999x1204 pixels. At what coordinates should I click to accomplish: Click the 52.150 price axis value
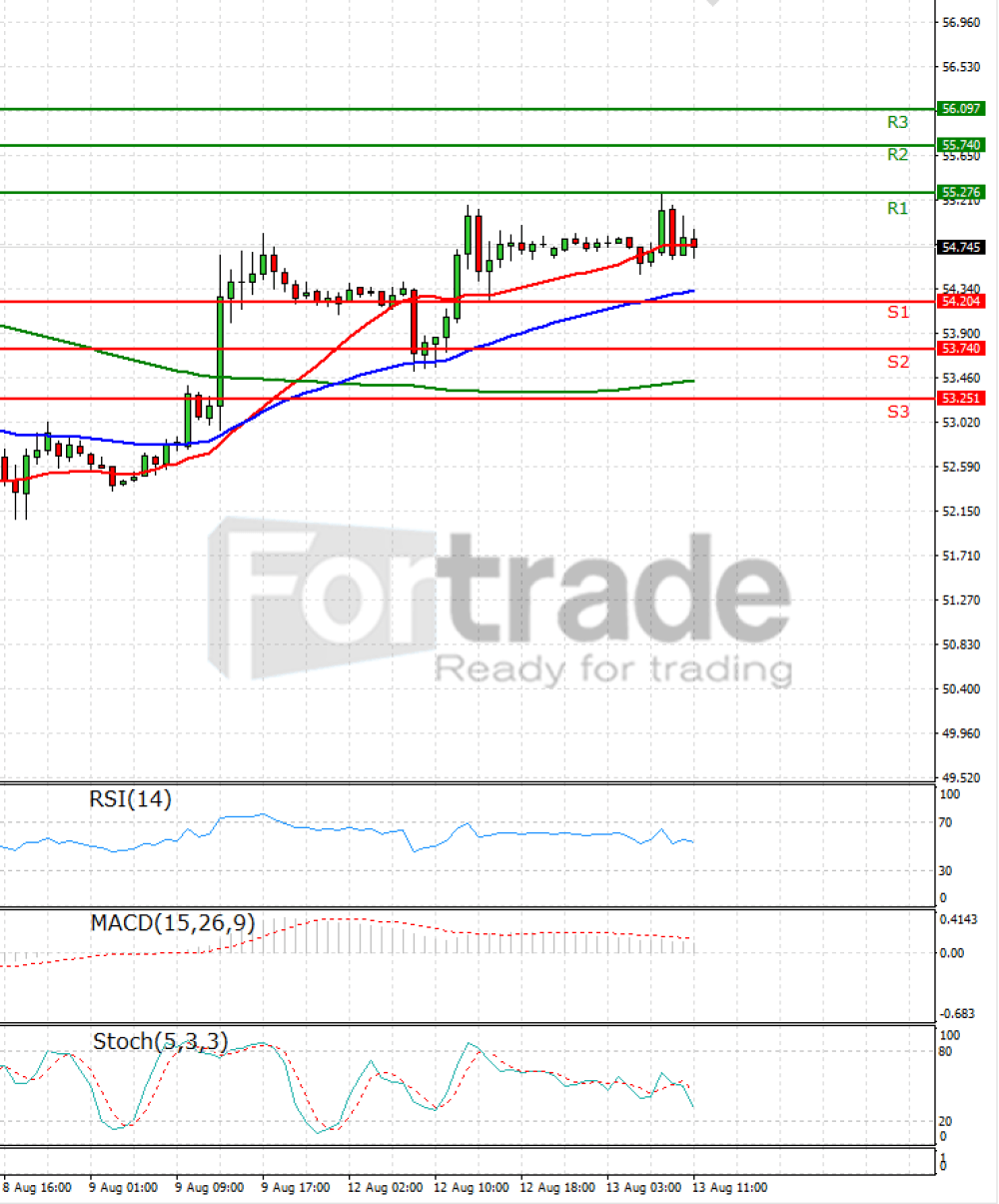pos(962,512)
